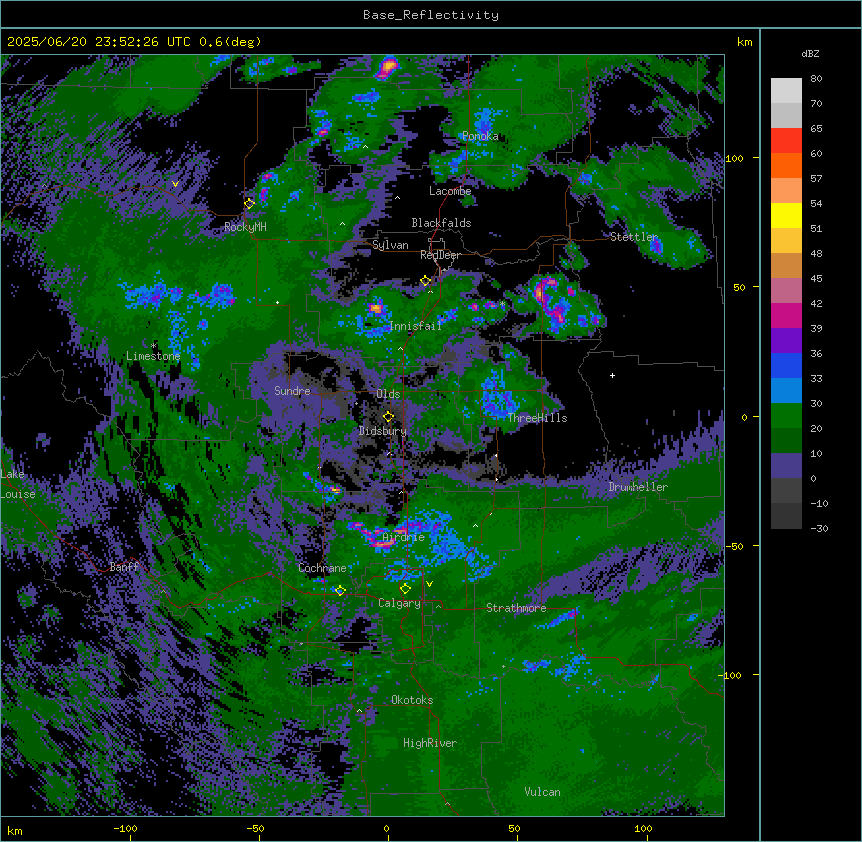This screenshot has width=862, height=842.
Task: Click the -100 tick on the bottom axis
Action: point(126,828)
